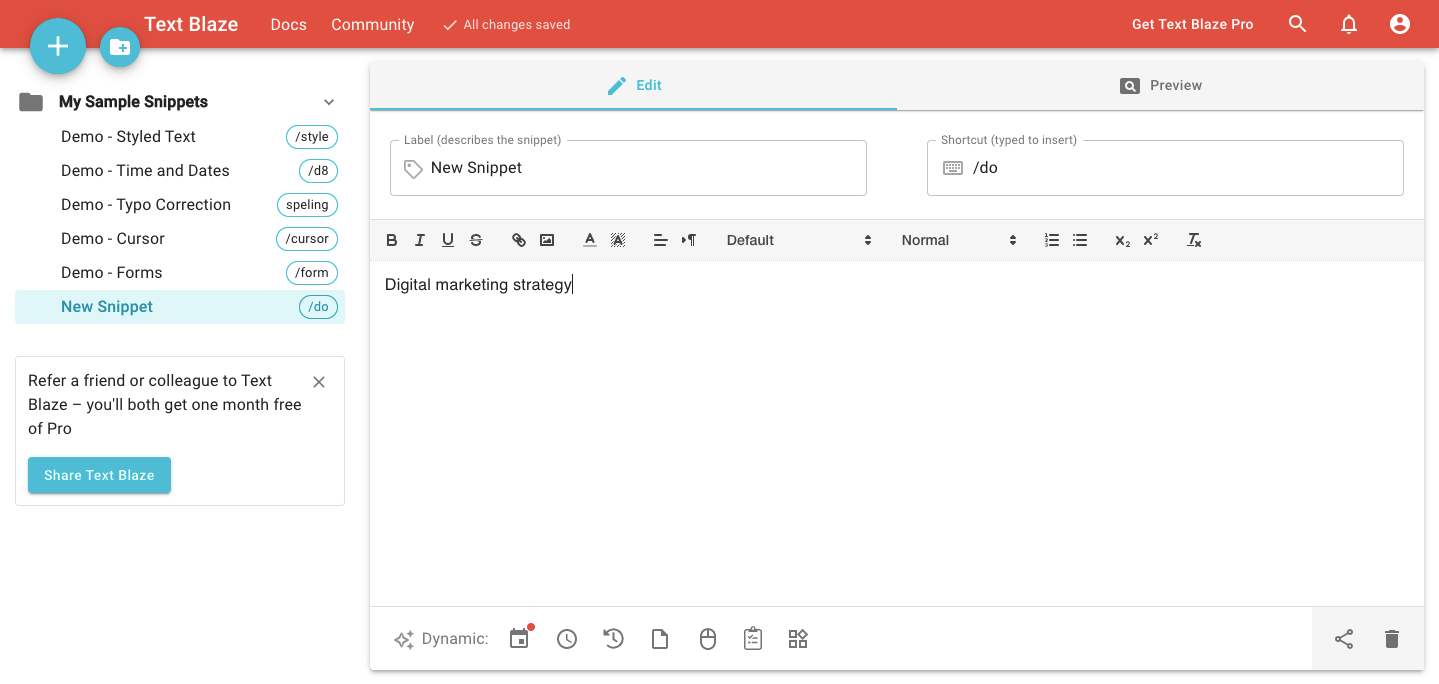Click the new folder icon

[x=120, y=47]
